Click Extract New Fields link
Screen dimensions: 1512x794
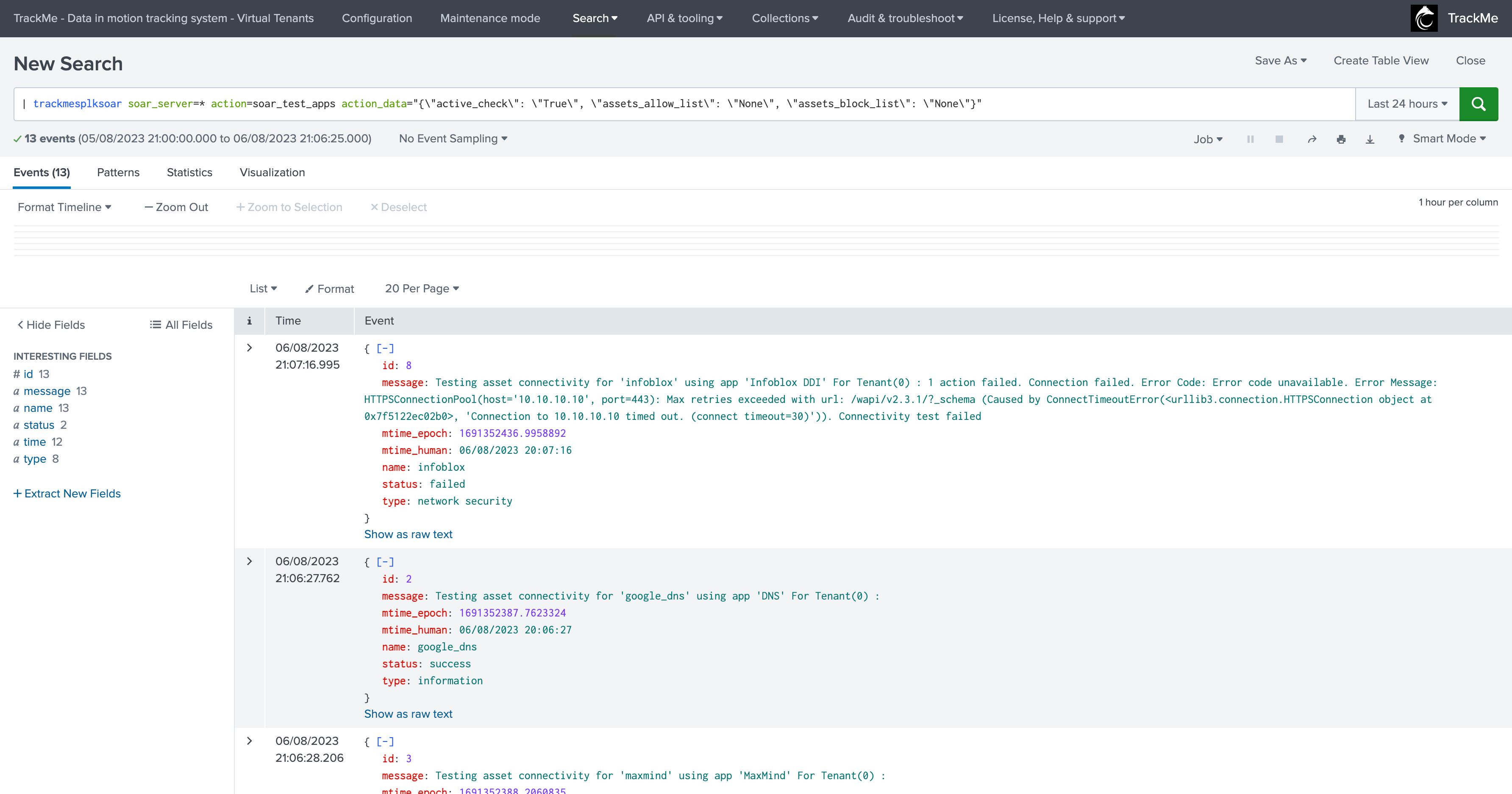(67, 494)
